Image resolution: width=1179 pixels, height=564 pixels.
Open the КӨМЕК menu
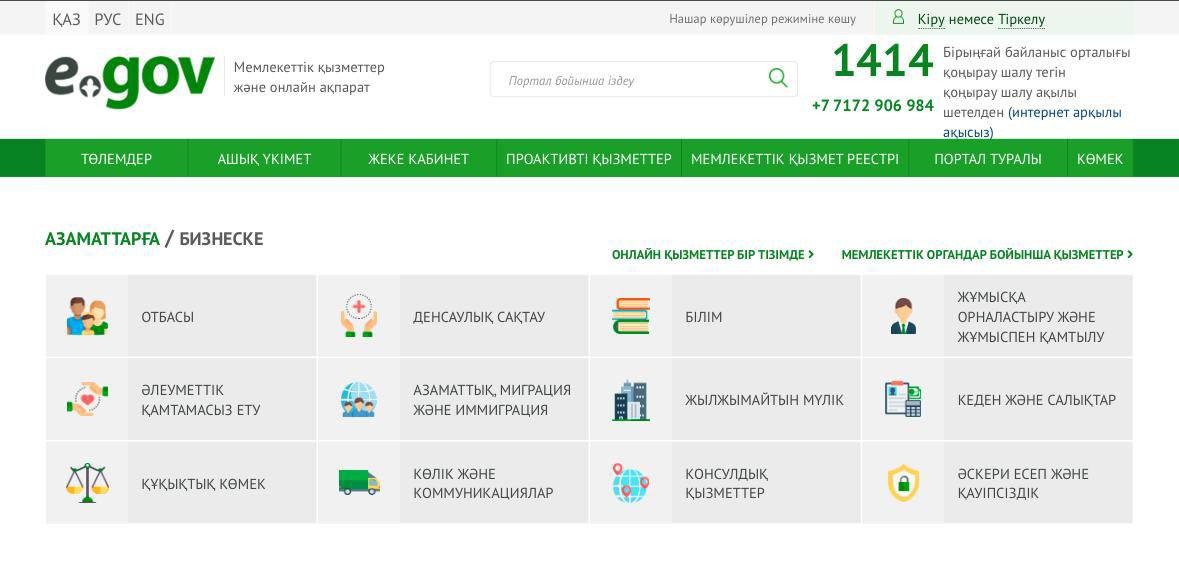tap(1100, 159)
